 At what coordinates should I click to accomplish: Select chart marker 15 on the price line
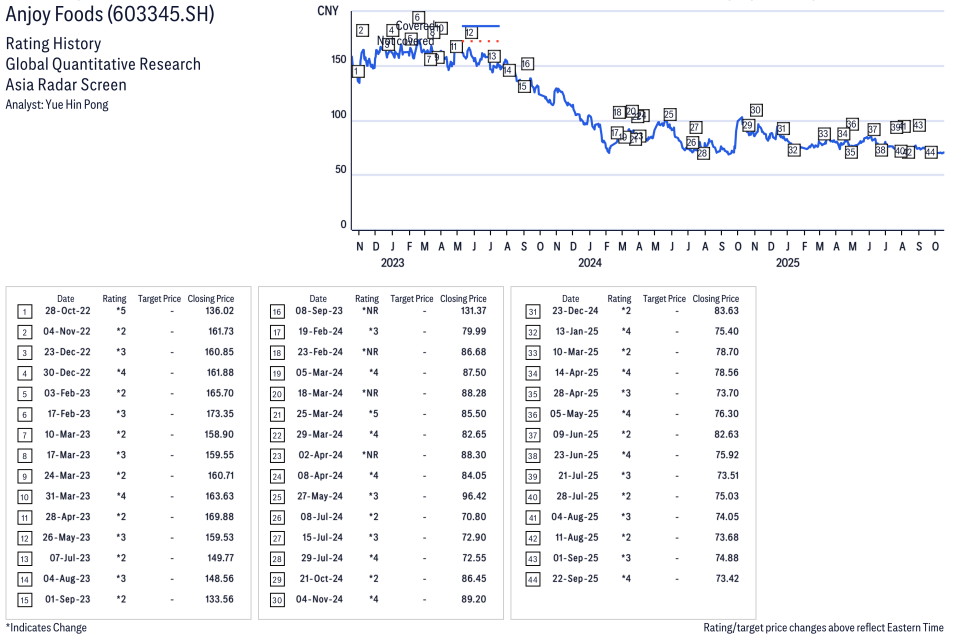(x=523, y=87)
